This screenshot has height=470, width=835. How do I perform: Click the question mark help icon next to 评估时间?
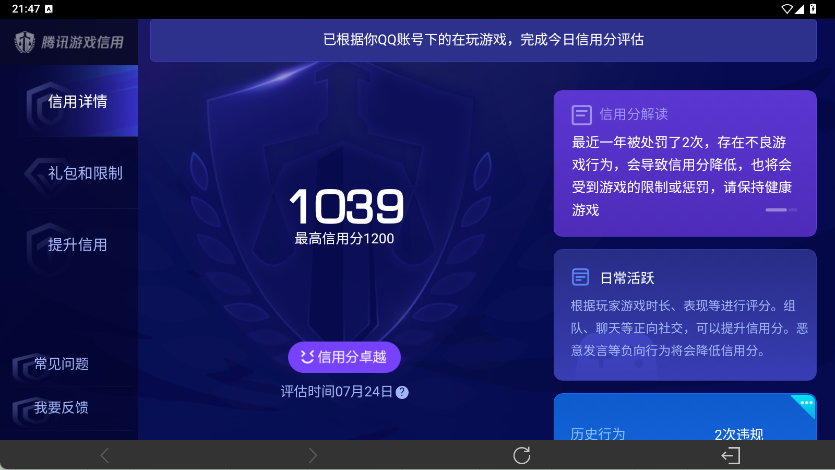[x=403, y=392]
